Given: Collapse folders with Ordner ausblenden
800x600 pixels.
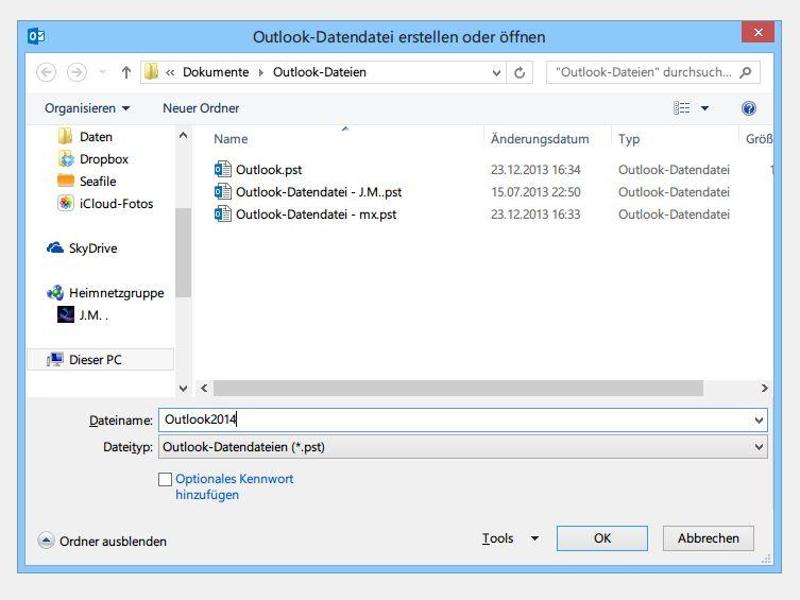Looking at the screenshot, I should [103, 541].
